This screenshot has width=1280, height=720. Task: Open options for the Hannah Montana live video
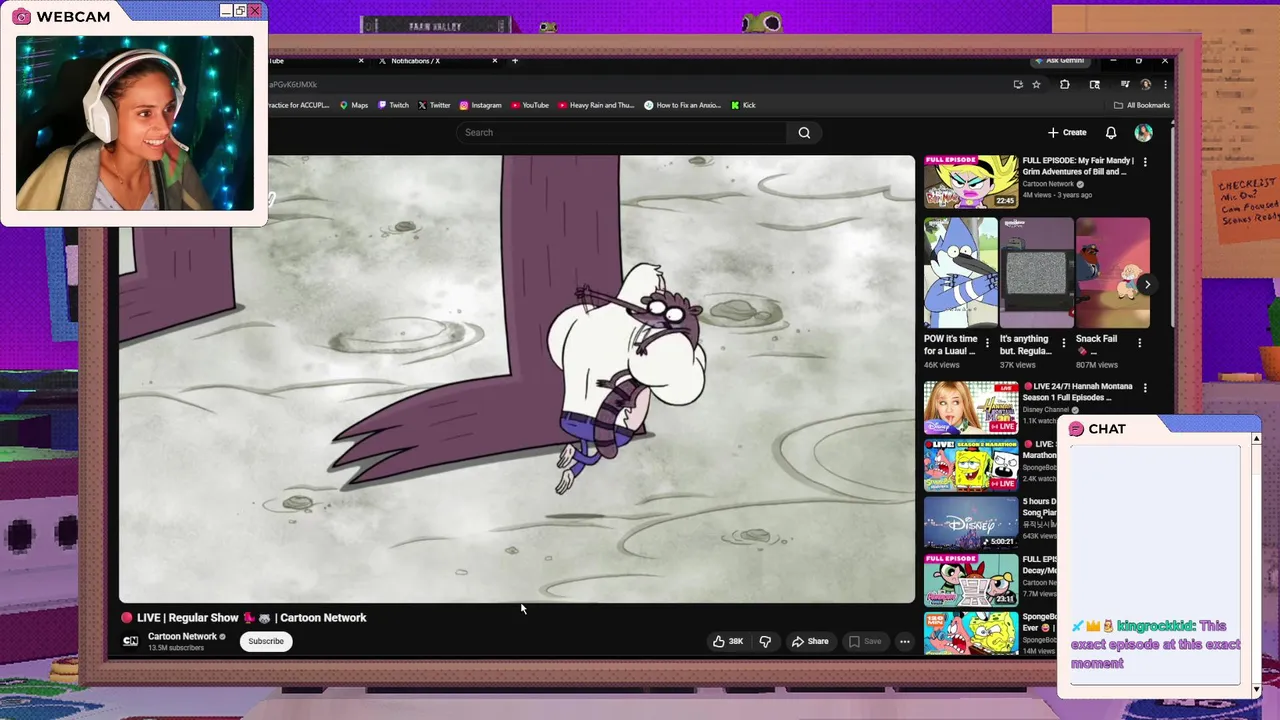coord(1145,387)
